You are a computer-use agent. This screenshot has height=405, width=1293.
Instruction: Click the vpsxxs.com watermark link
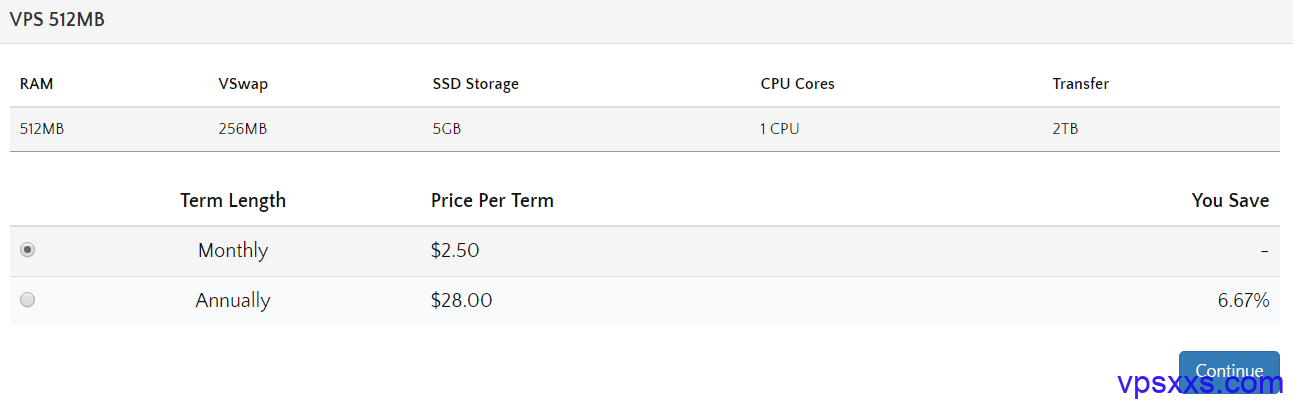[x=1198, y=382]
